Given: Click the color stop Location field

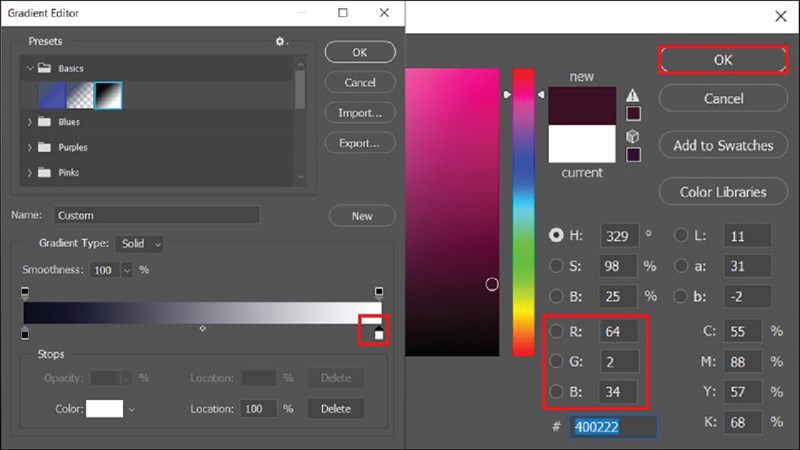Looking at the screenshot, I should point(258,409).
